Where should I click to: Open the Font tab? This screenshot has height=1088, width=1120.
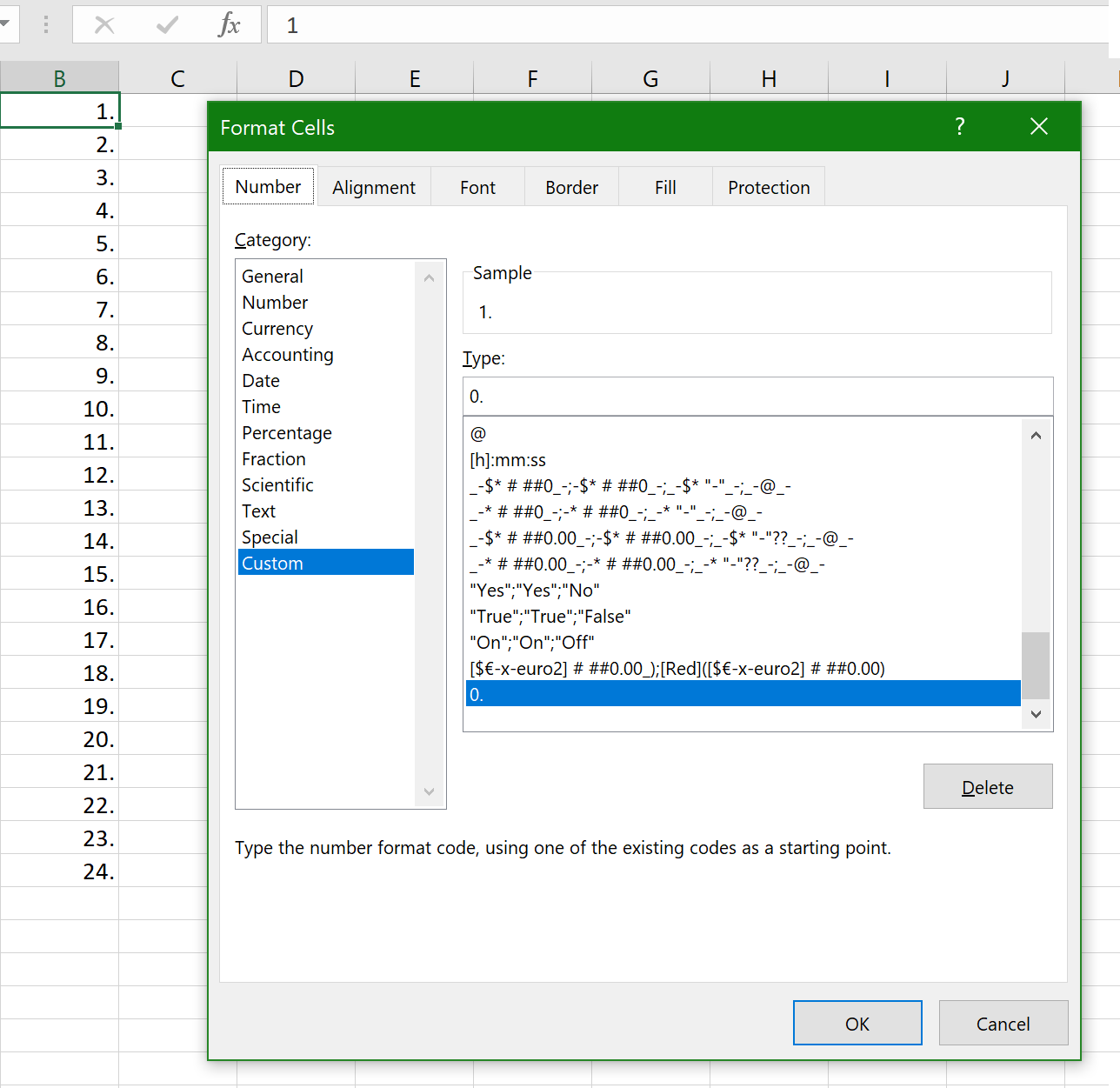coord(477,187)
